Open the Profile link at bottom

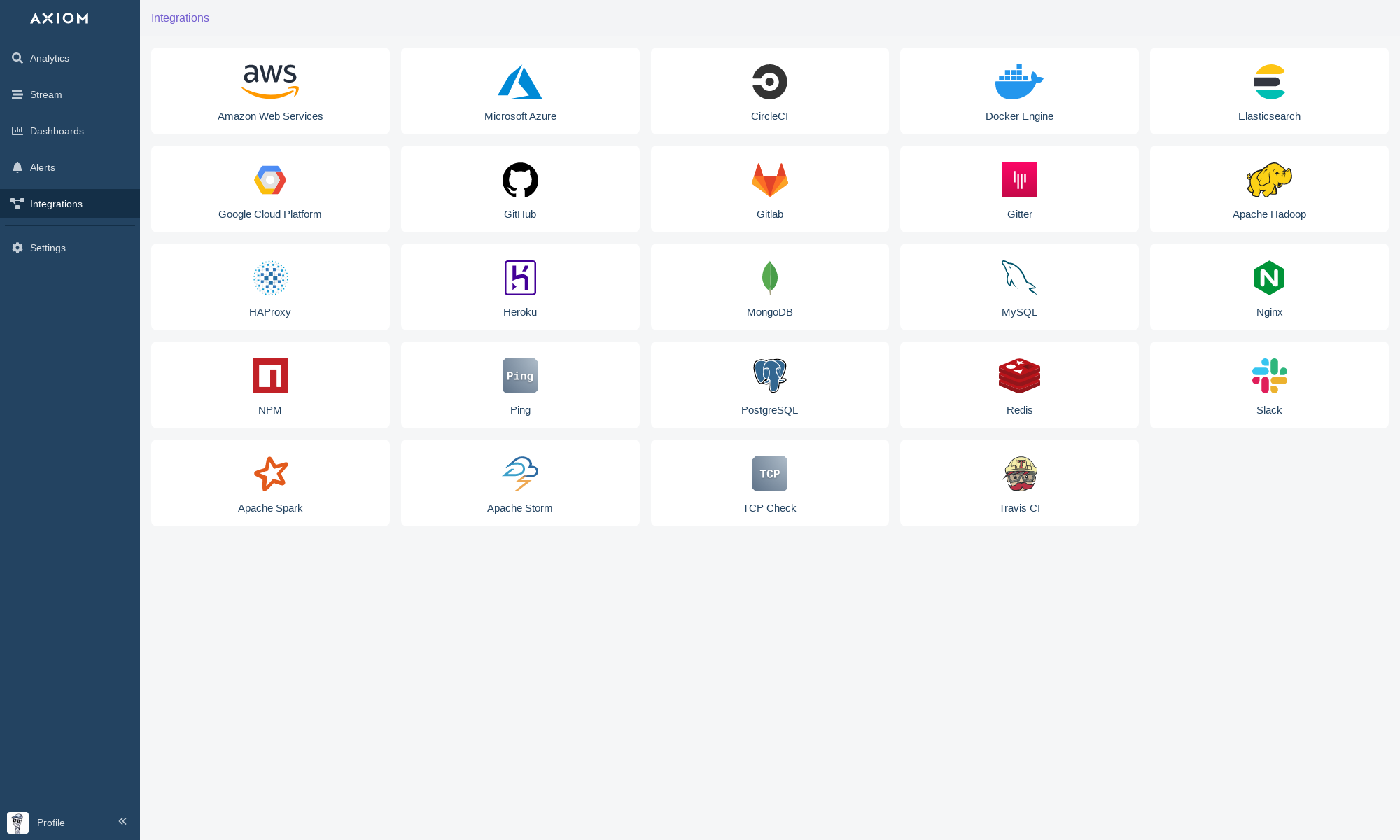[x=50, y=822]
